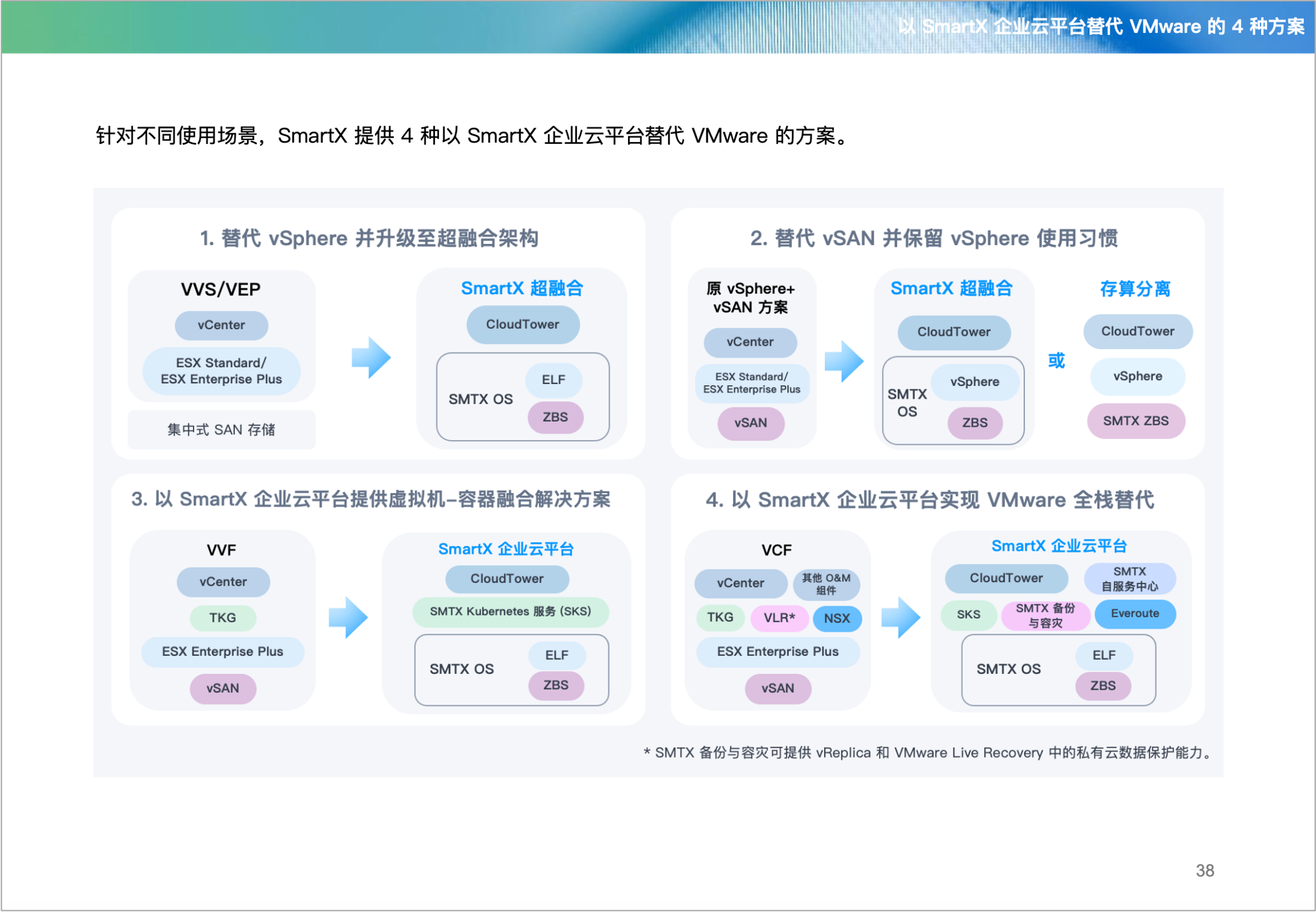Viewport: 1316px width, 912px height.
Task: Click the SMTX 自服务中心 pill
Action: pyautogui.click(x=1129, y=579)
